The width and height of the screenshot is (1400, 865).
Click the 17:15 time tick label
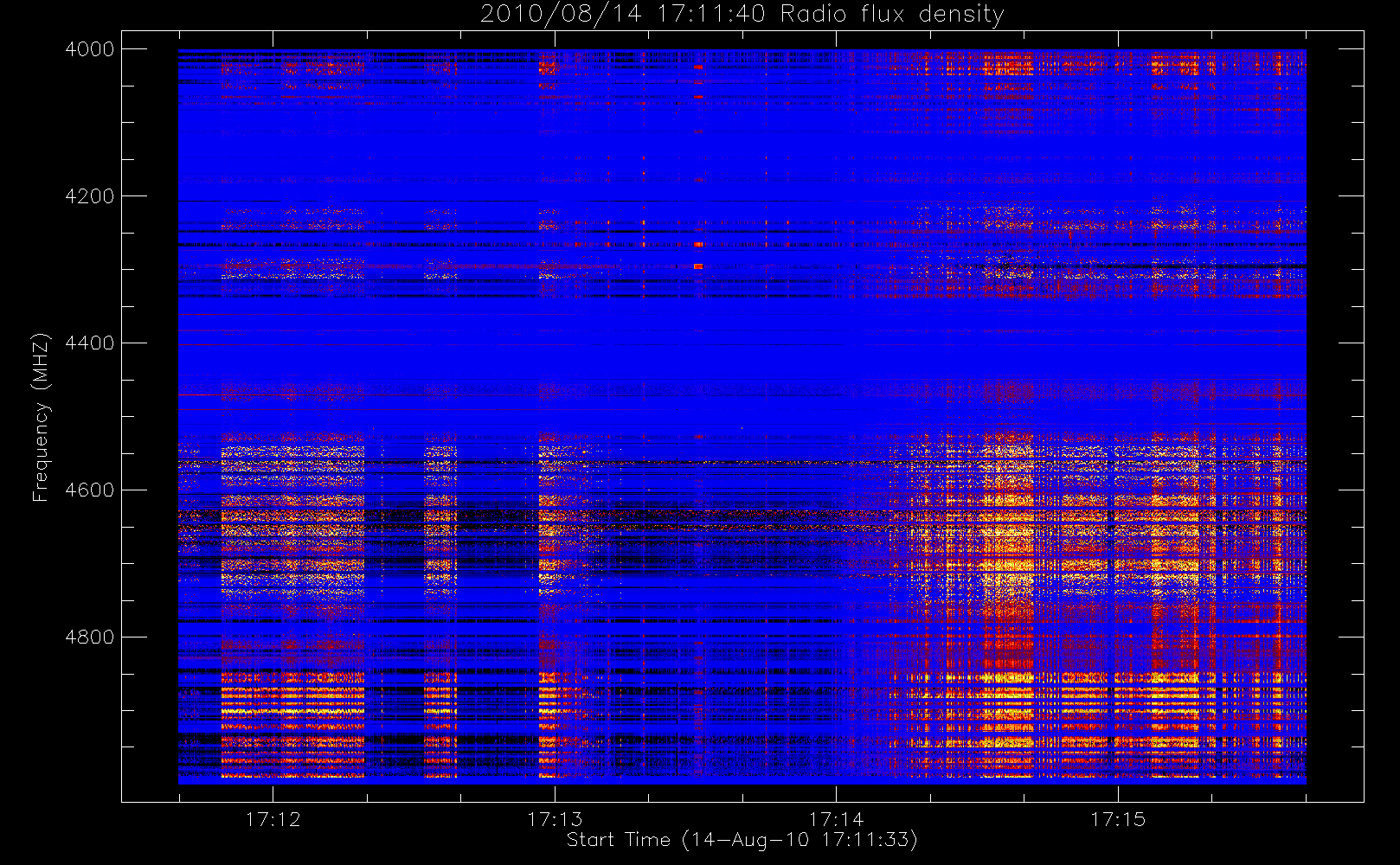click(x=1118, y=819)
